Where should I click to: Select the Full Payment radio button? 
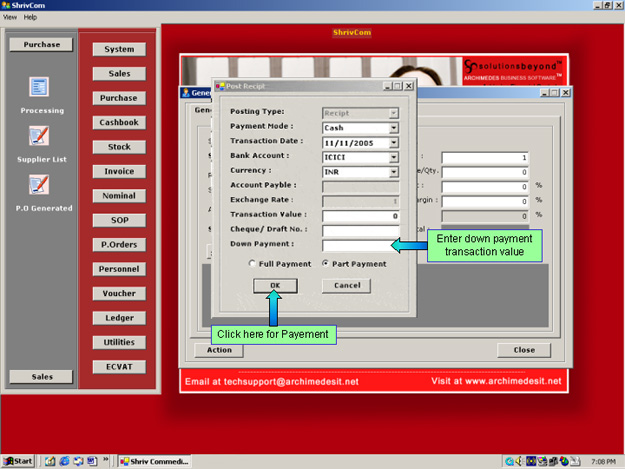252,263
